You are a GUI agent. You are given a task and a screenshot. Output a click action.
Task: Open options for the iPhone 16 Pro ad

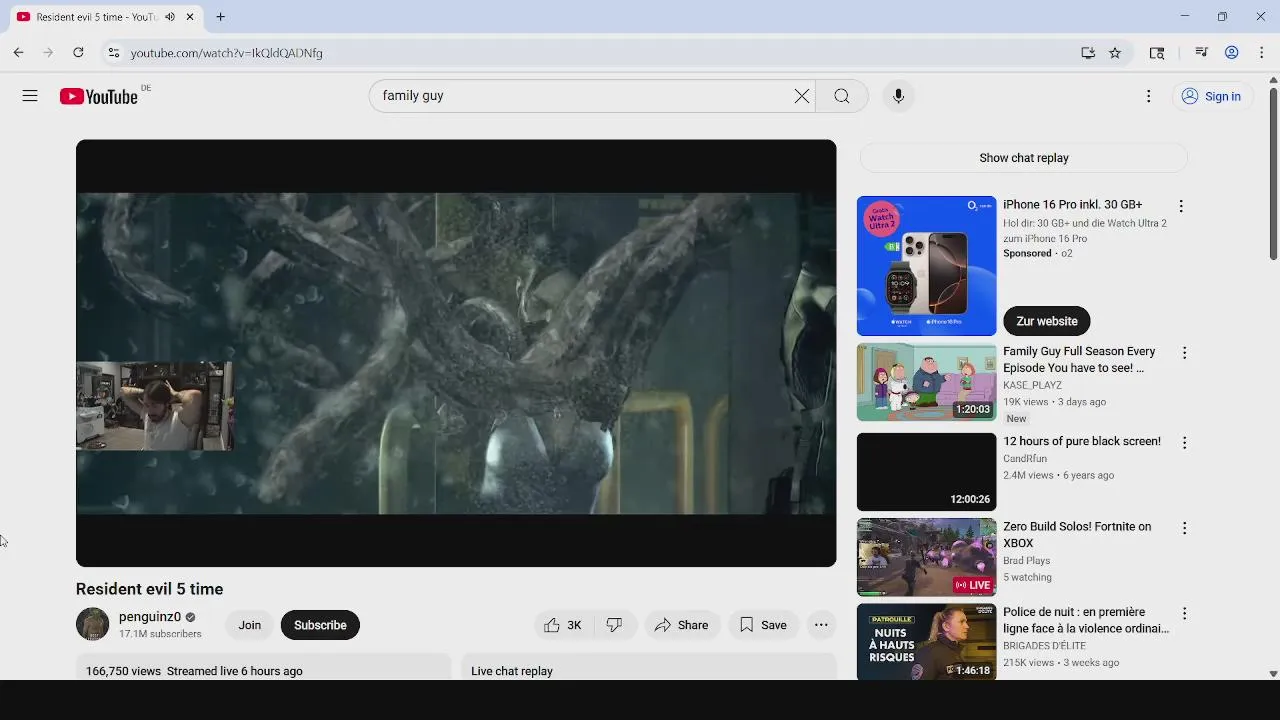1181,206
